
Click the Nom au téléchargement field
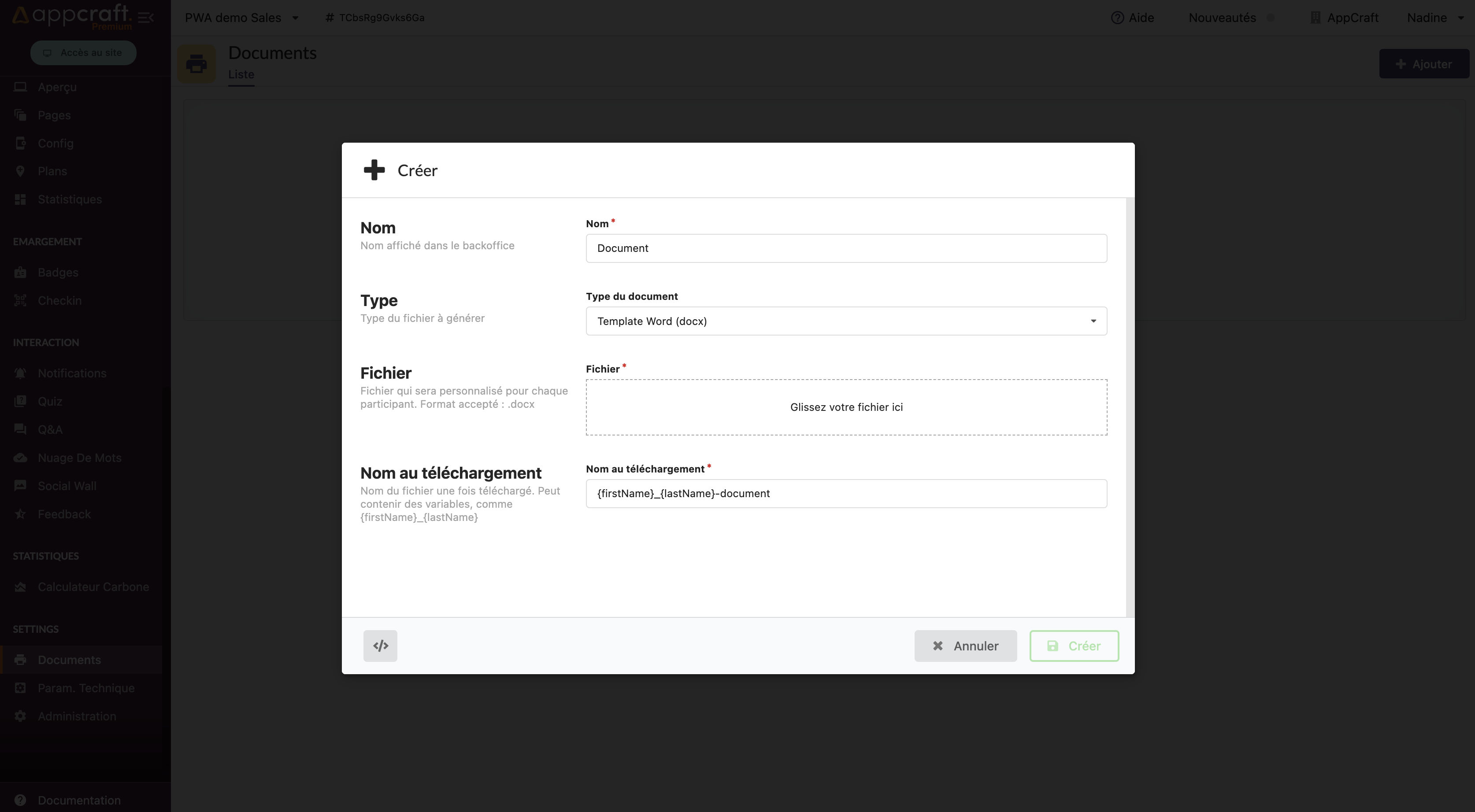click(846, 493)
